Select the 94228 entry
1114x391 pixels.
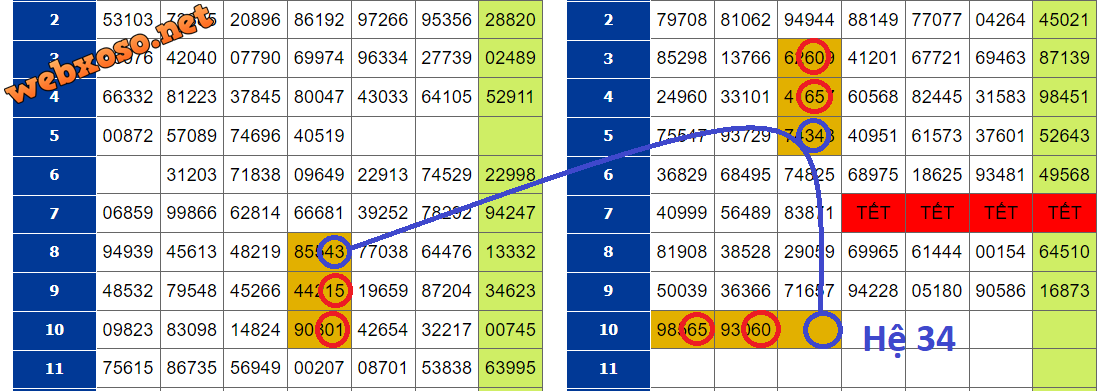pyautogui.click(x=873, y=290)
